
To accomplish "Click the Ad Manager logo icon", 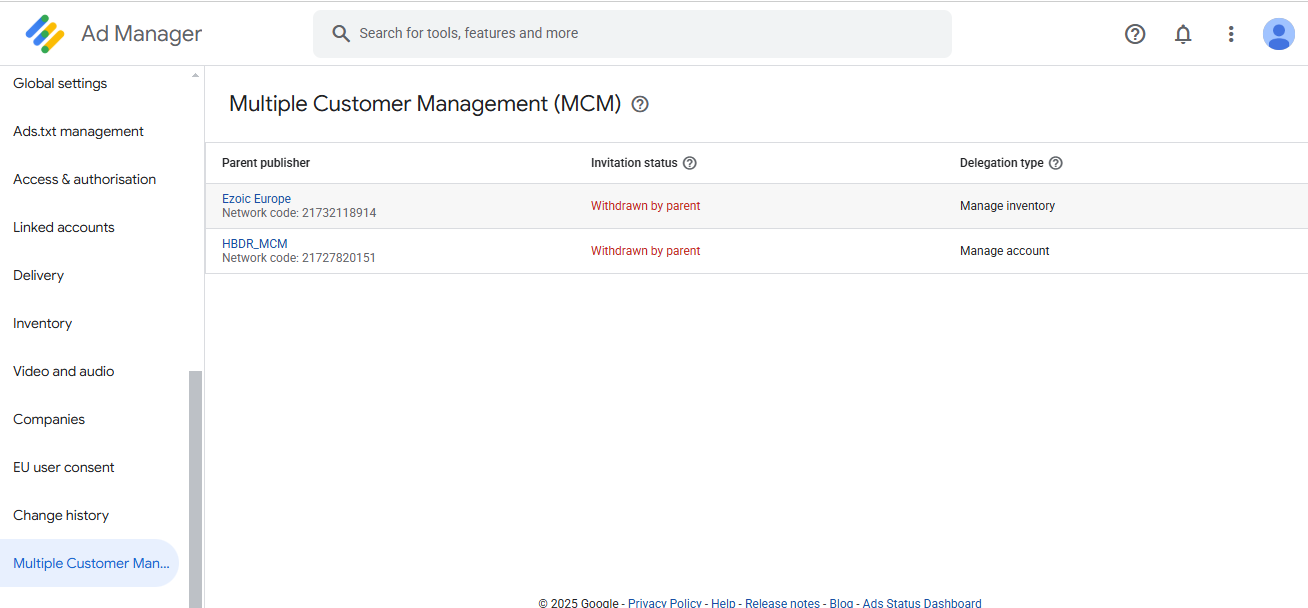I will point(45,34).
